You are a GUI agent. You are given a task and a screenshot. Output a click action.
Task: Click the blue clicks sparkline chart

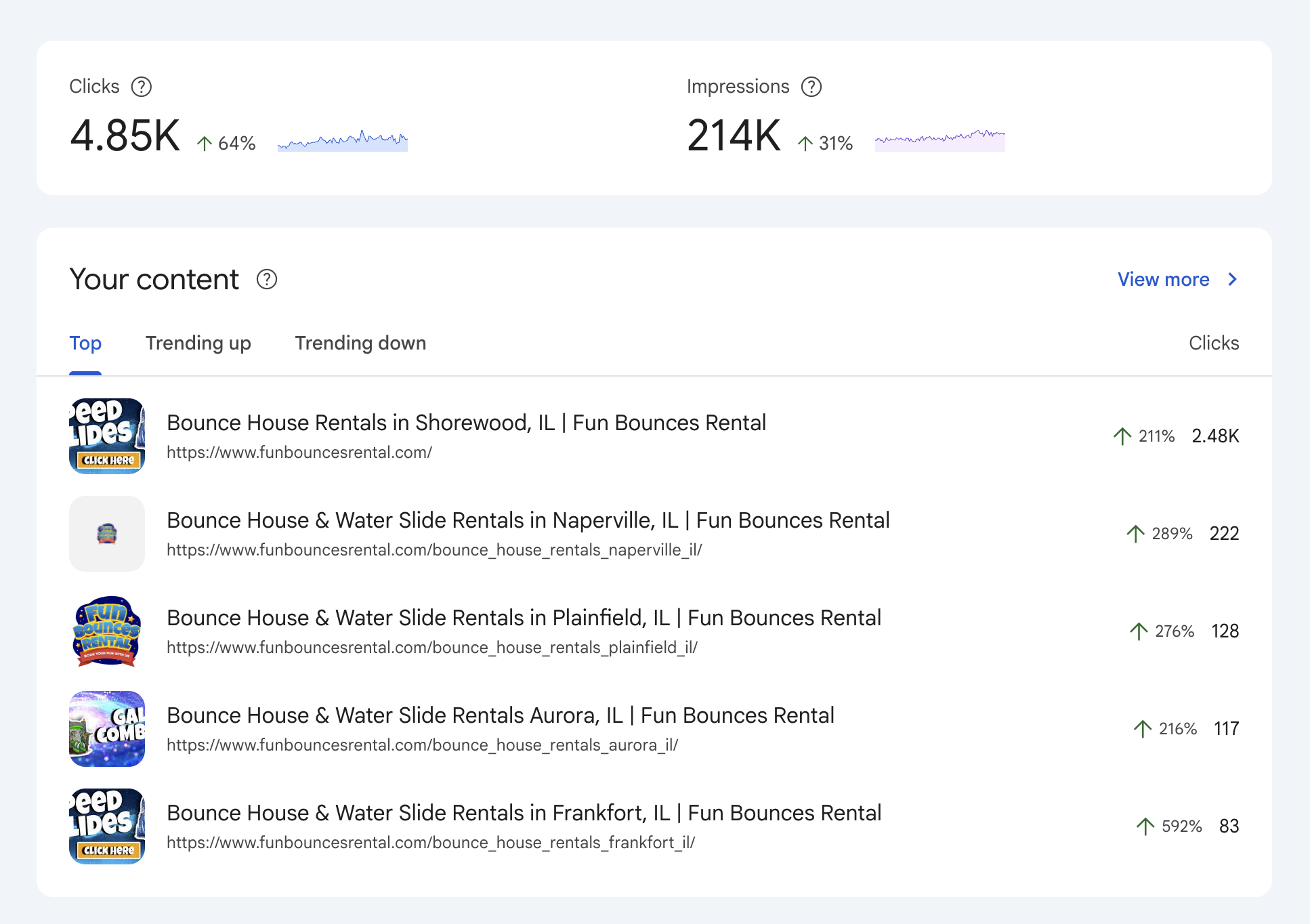pyautogui.click(x=343, y=140)
